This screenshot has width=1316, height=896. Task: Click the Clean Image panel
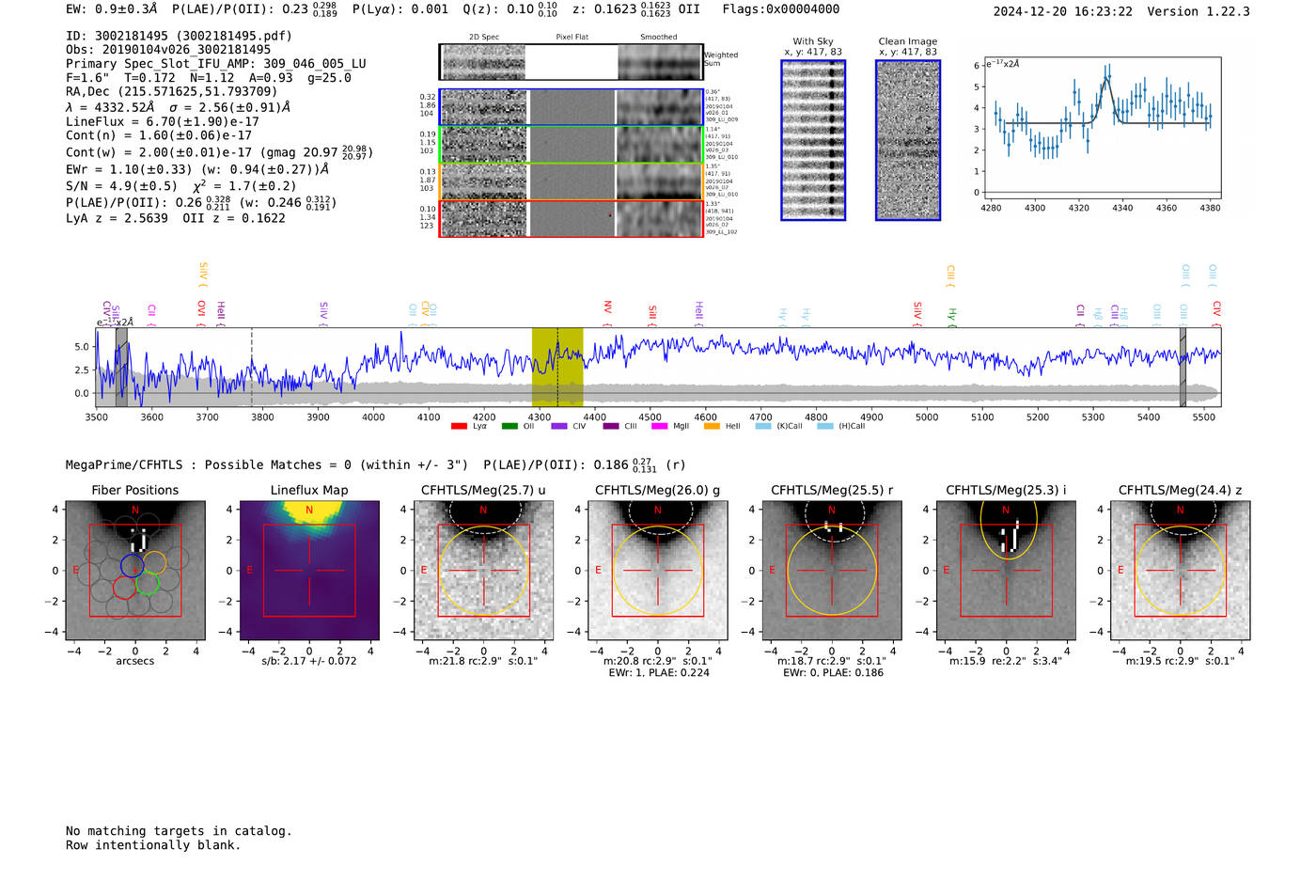point(908,140)
